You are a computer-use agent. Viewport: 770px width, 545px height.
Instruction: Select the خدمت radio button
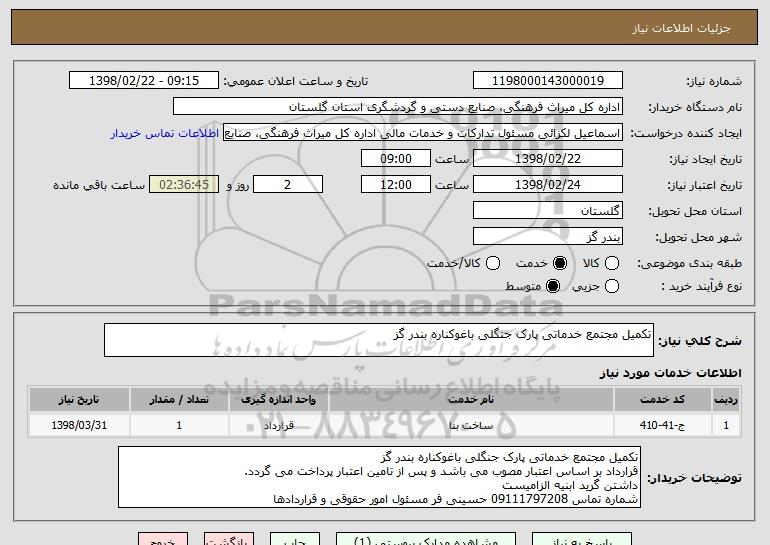[x=560, y=263]
